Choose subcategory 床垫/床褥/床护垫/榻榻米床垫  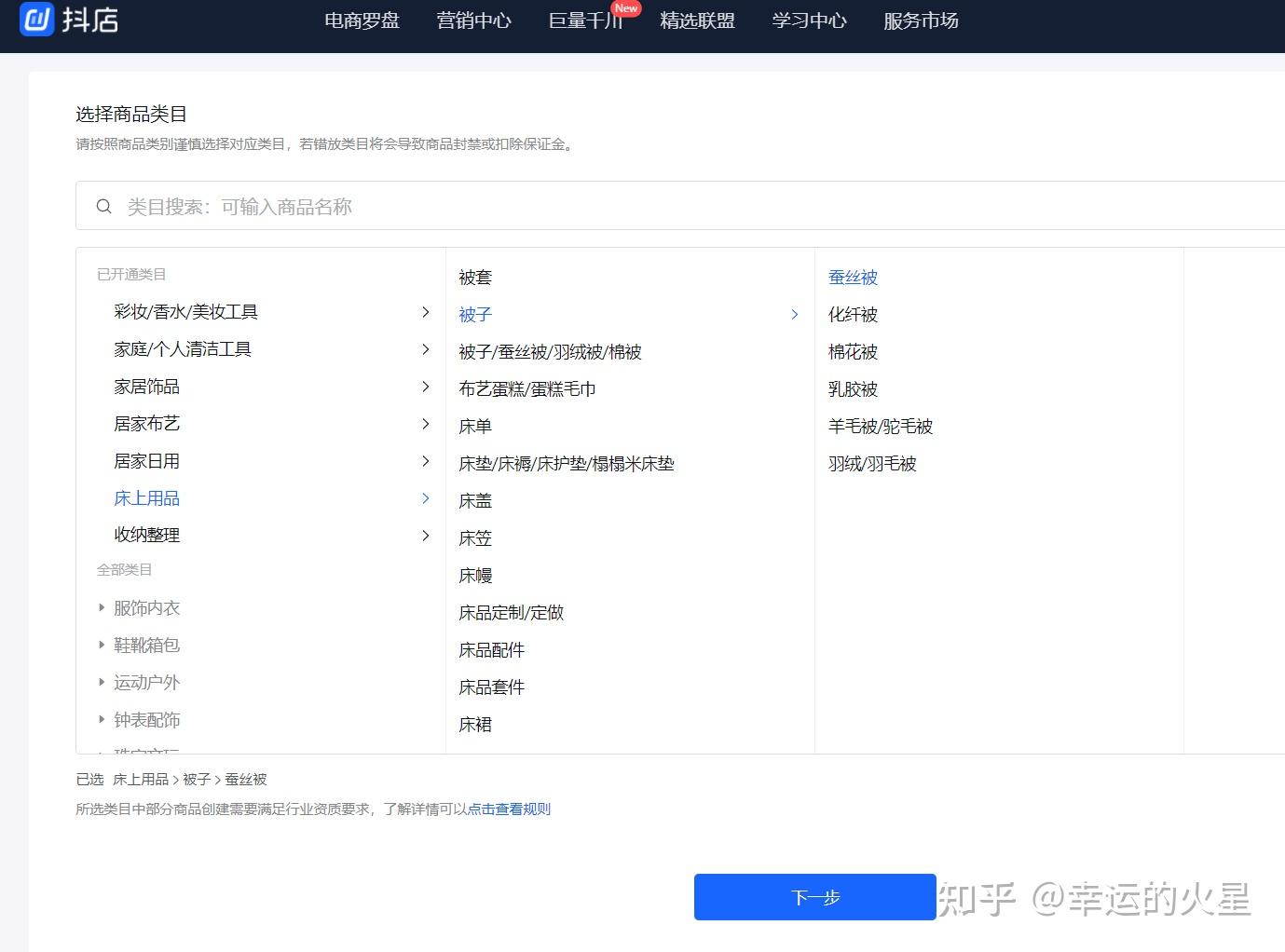[567, 464]
